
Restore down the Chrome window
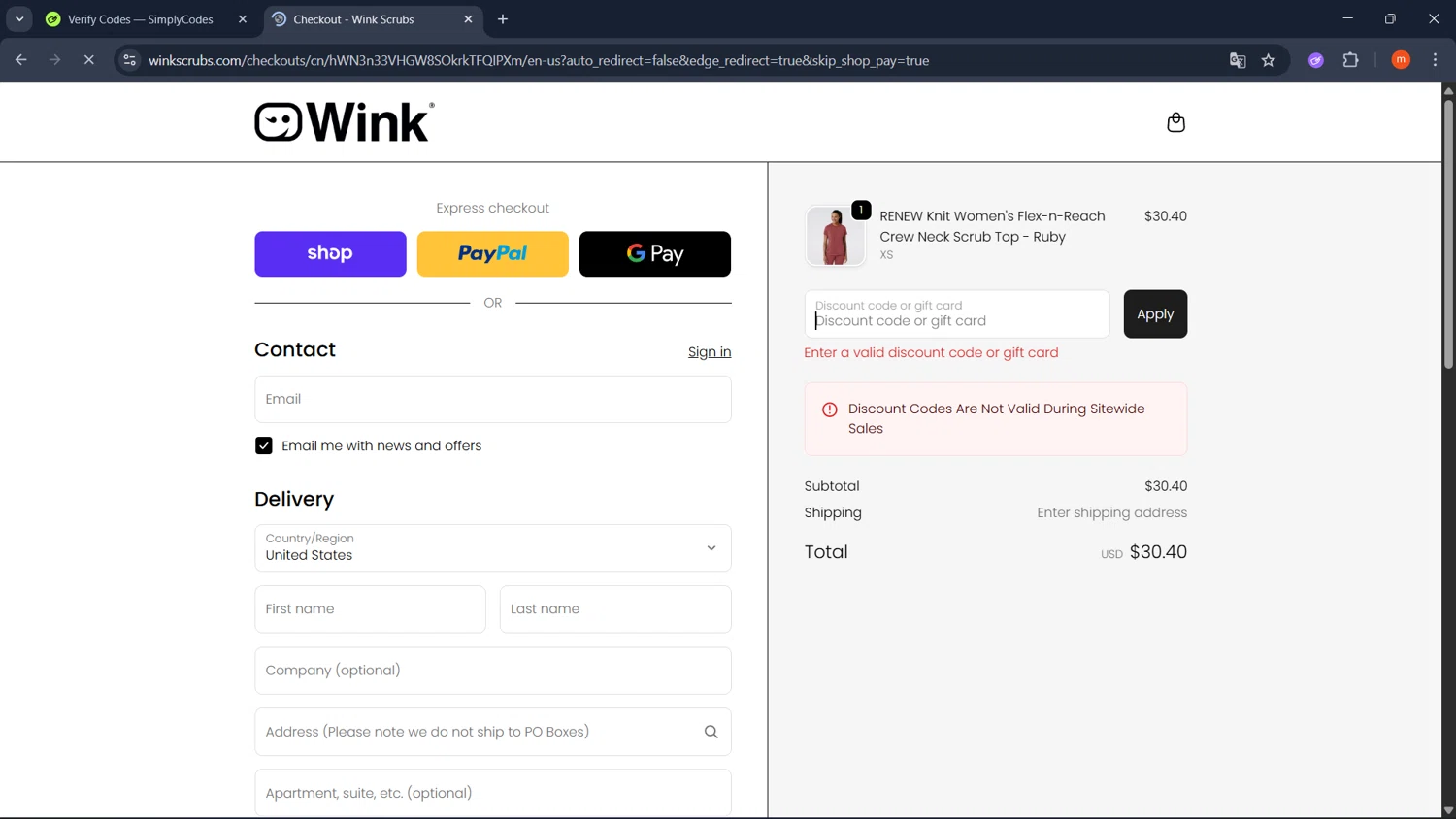coord(1390,18)
